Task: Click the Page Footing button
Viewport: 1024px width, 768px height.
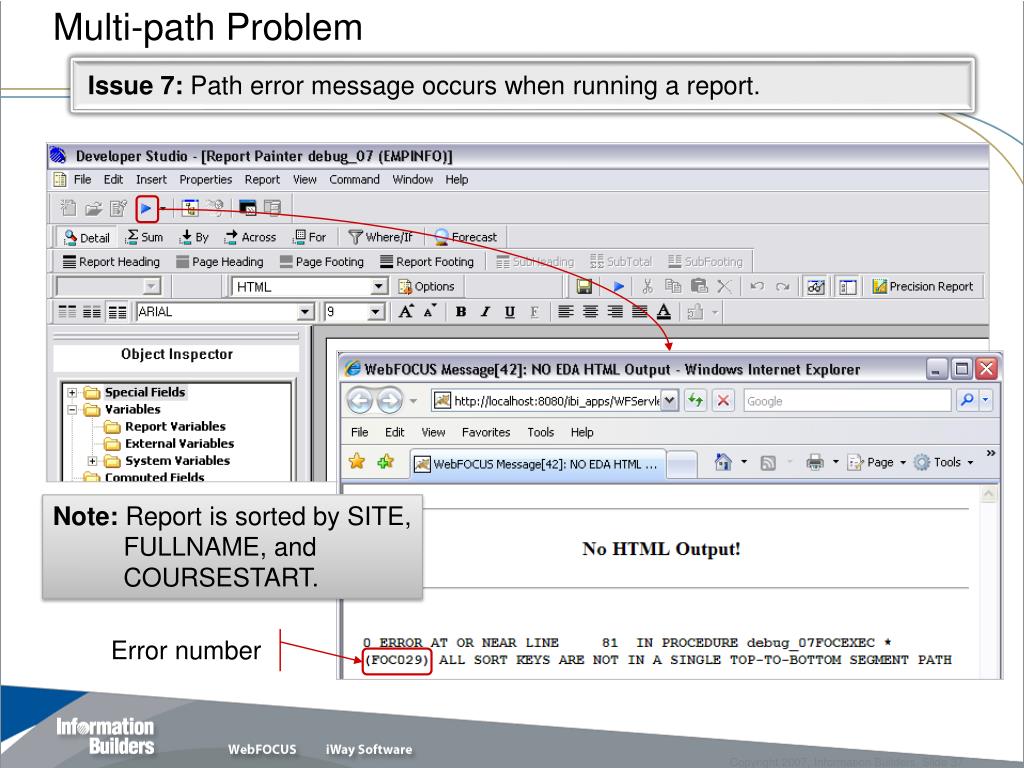Action: (x=321, y=261)
